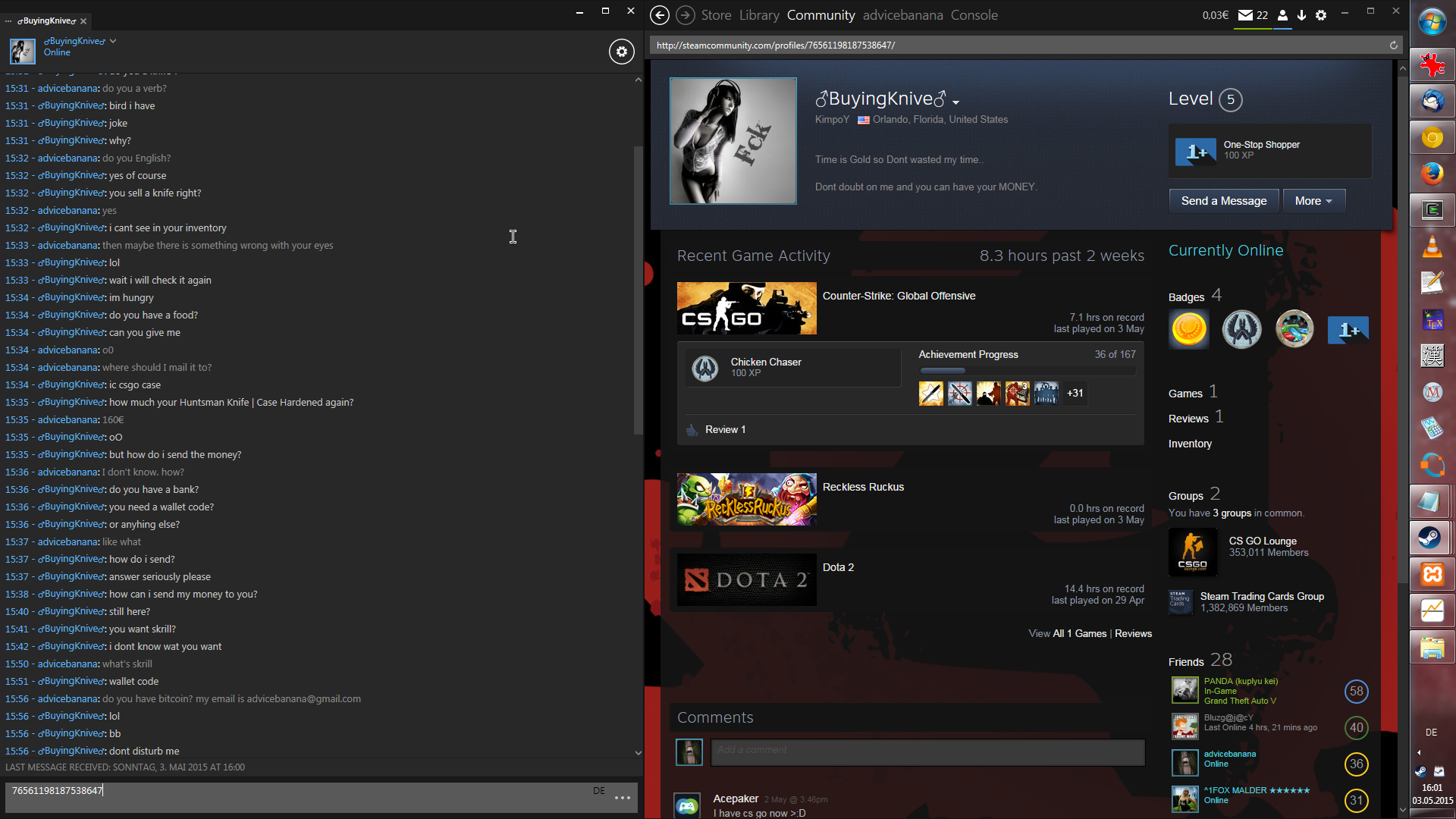Open the inbox envelope notifications icon
This screenshot has height=819, width=1456.
tap(1245, 15)
